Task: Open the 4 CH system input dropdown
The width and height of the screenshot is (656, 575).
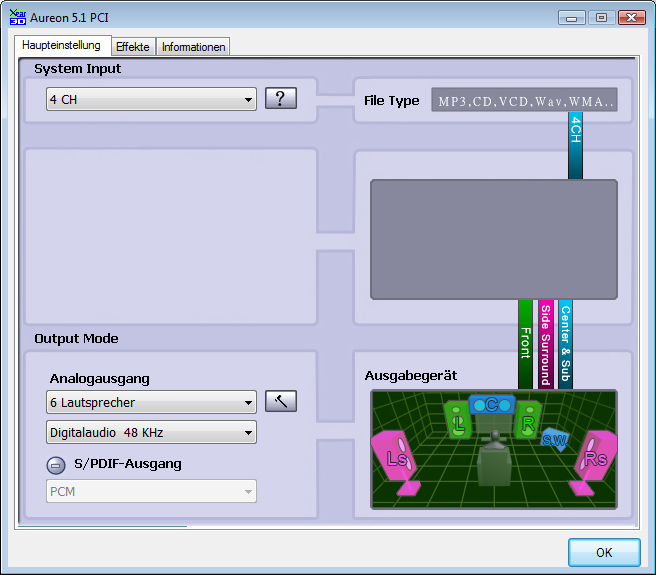Action: pyautogui.click(x=151, y=99)
